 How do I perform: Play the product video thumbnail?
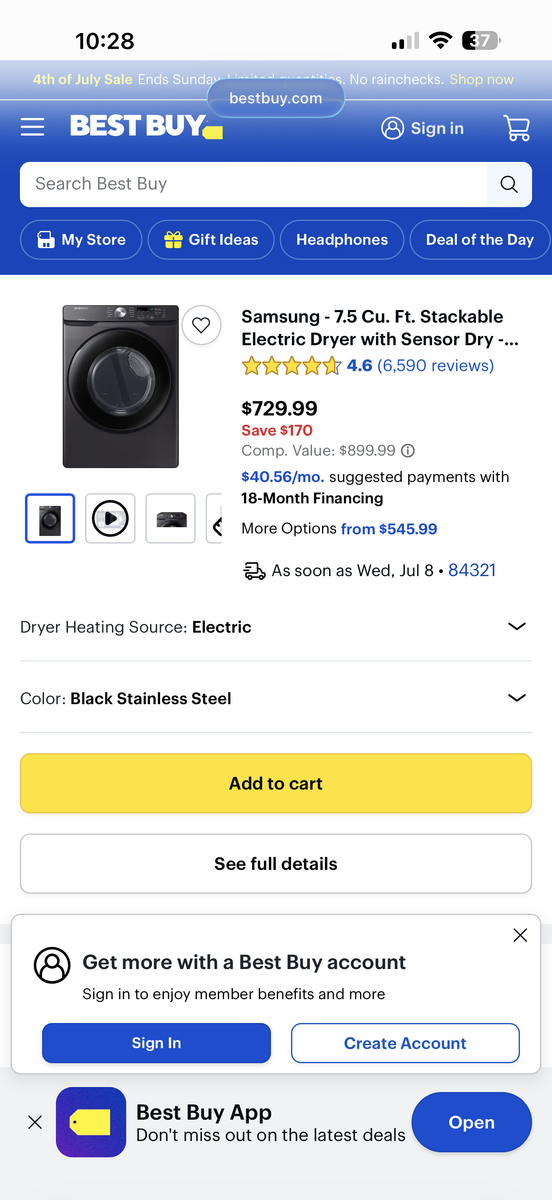coord(110,519)
